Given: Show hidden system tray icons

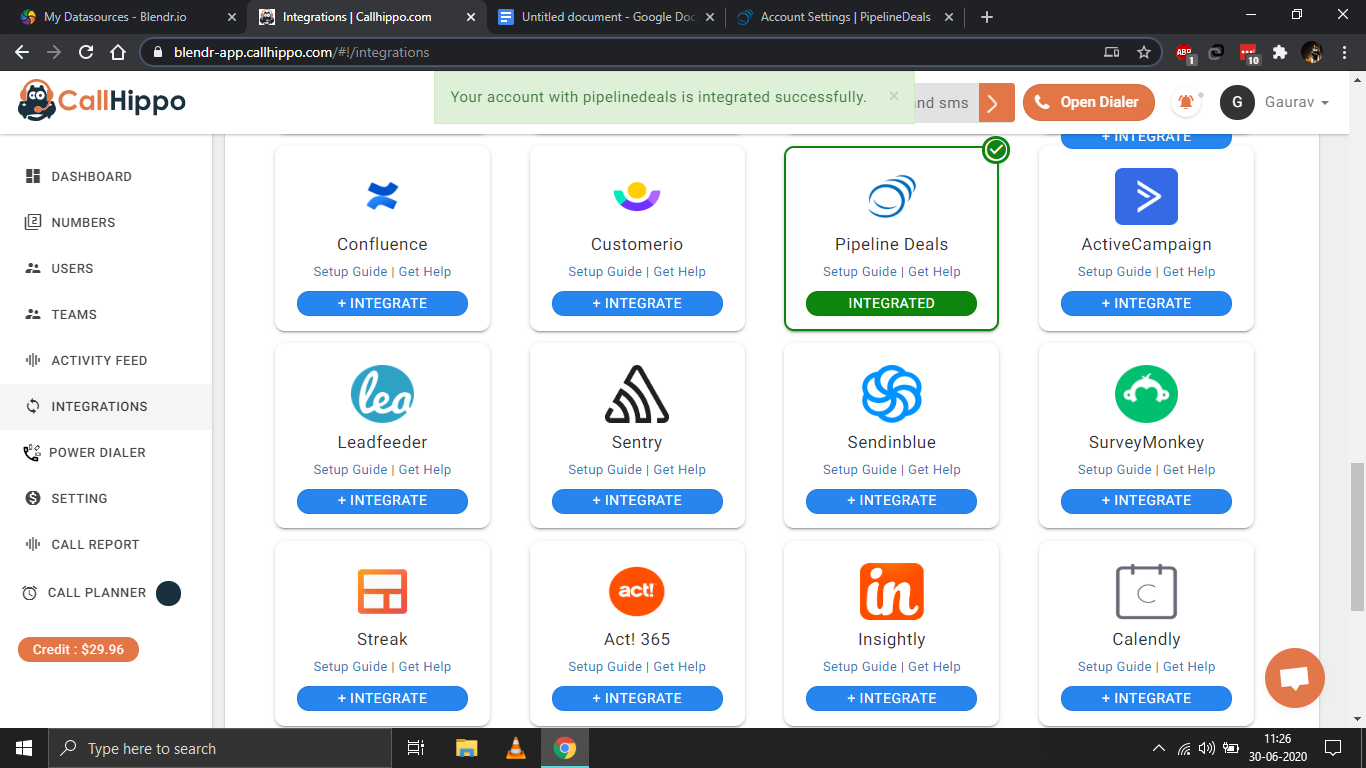Looking at the screenshot, I should click(1159, 748).
